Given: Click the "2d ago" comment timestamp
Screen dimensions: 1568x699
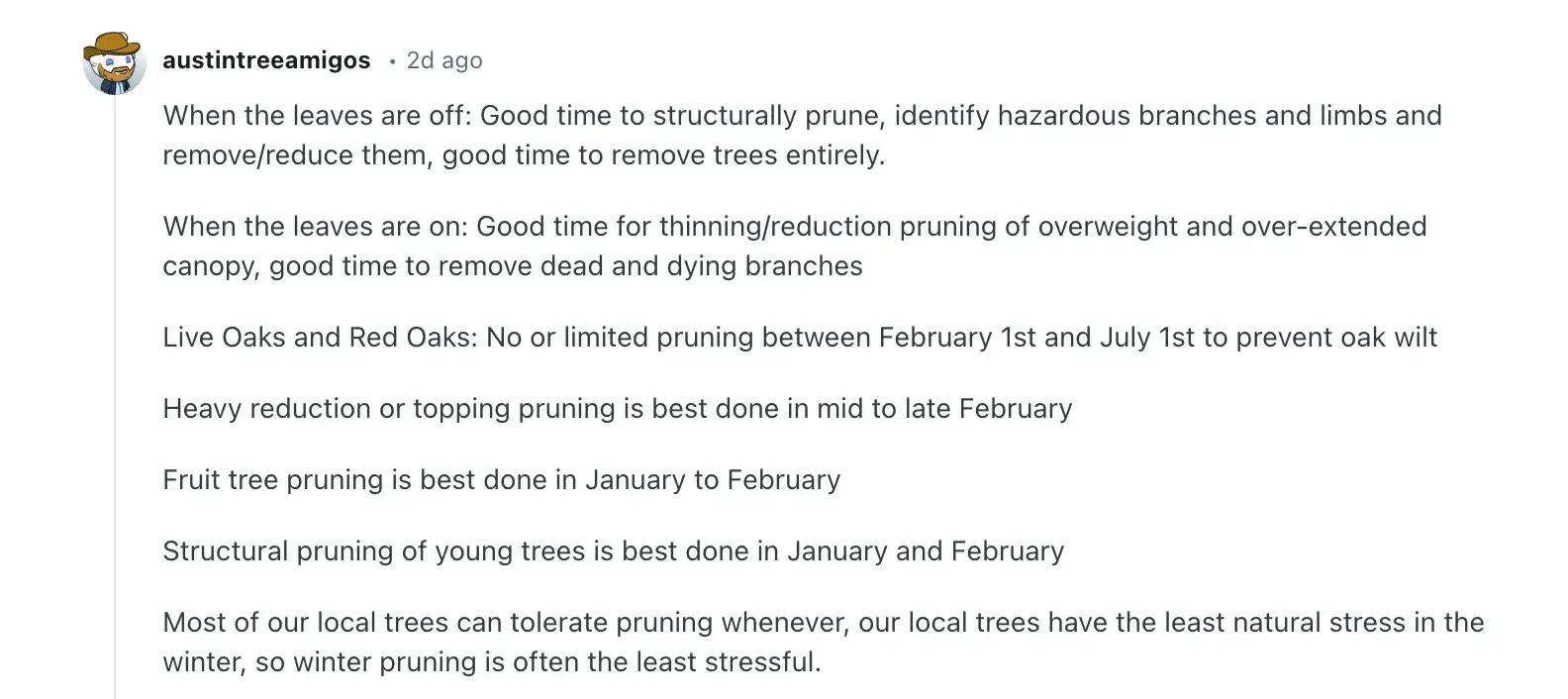Looking at the screenshot, I should (444, 60).
